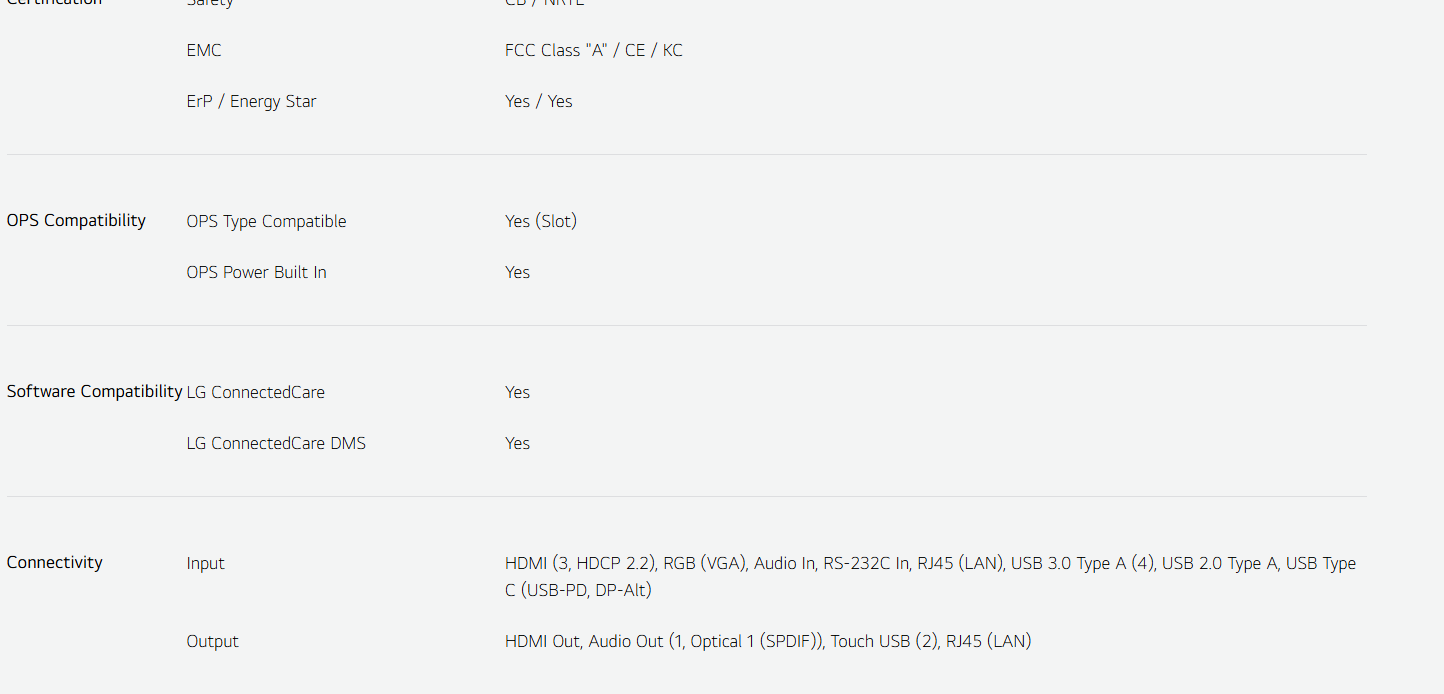Select the "Yes (Slot)" value text
This screenshot has height=694, width=1444.
coord(540,221)
